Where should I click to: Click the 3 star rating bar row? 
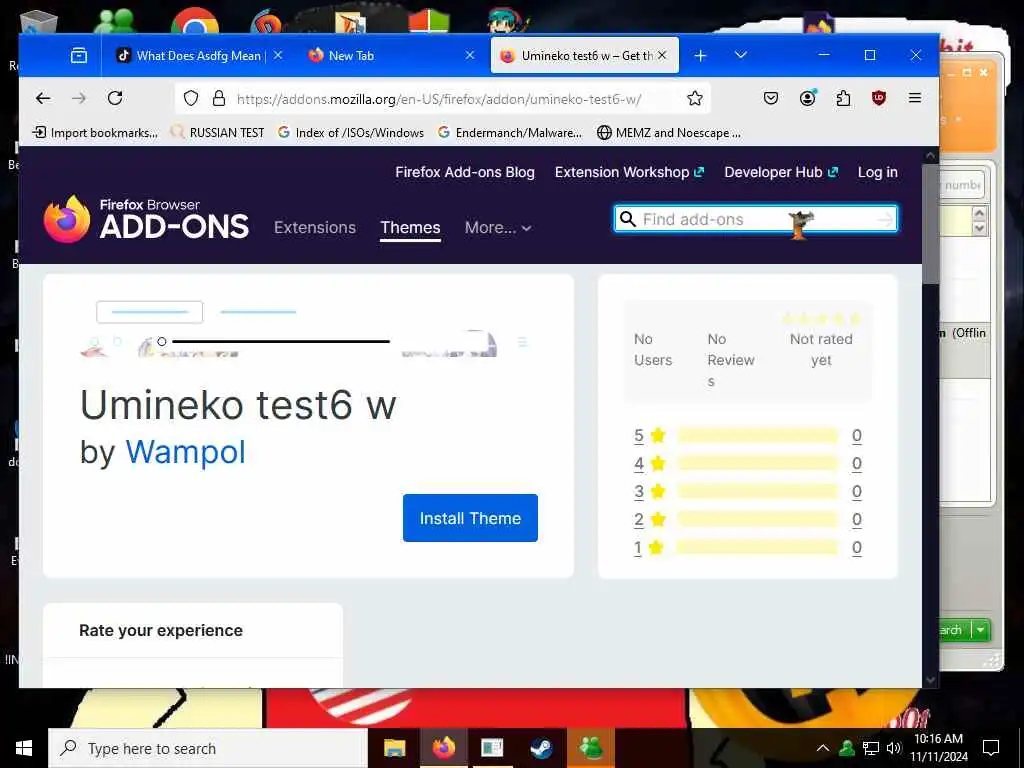point(748,492)
